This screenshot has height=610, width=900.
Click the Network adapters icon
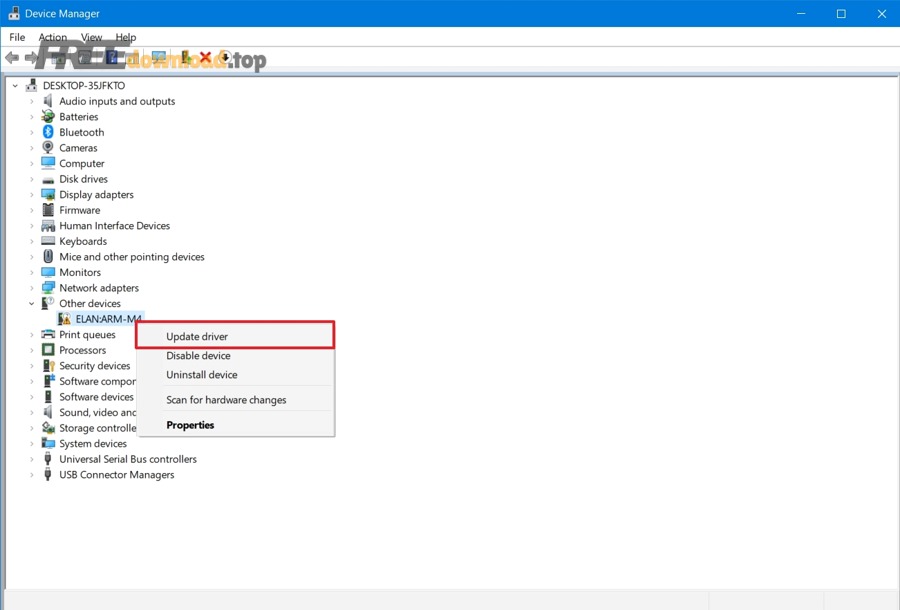[48, 287]
